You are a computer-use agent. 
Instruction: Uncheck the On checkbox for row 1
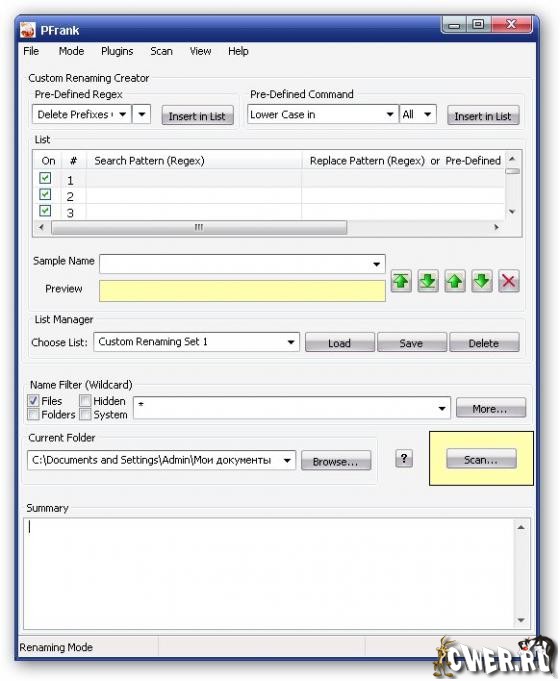point(45,178)
